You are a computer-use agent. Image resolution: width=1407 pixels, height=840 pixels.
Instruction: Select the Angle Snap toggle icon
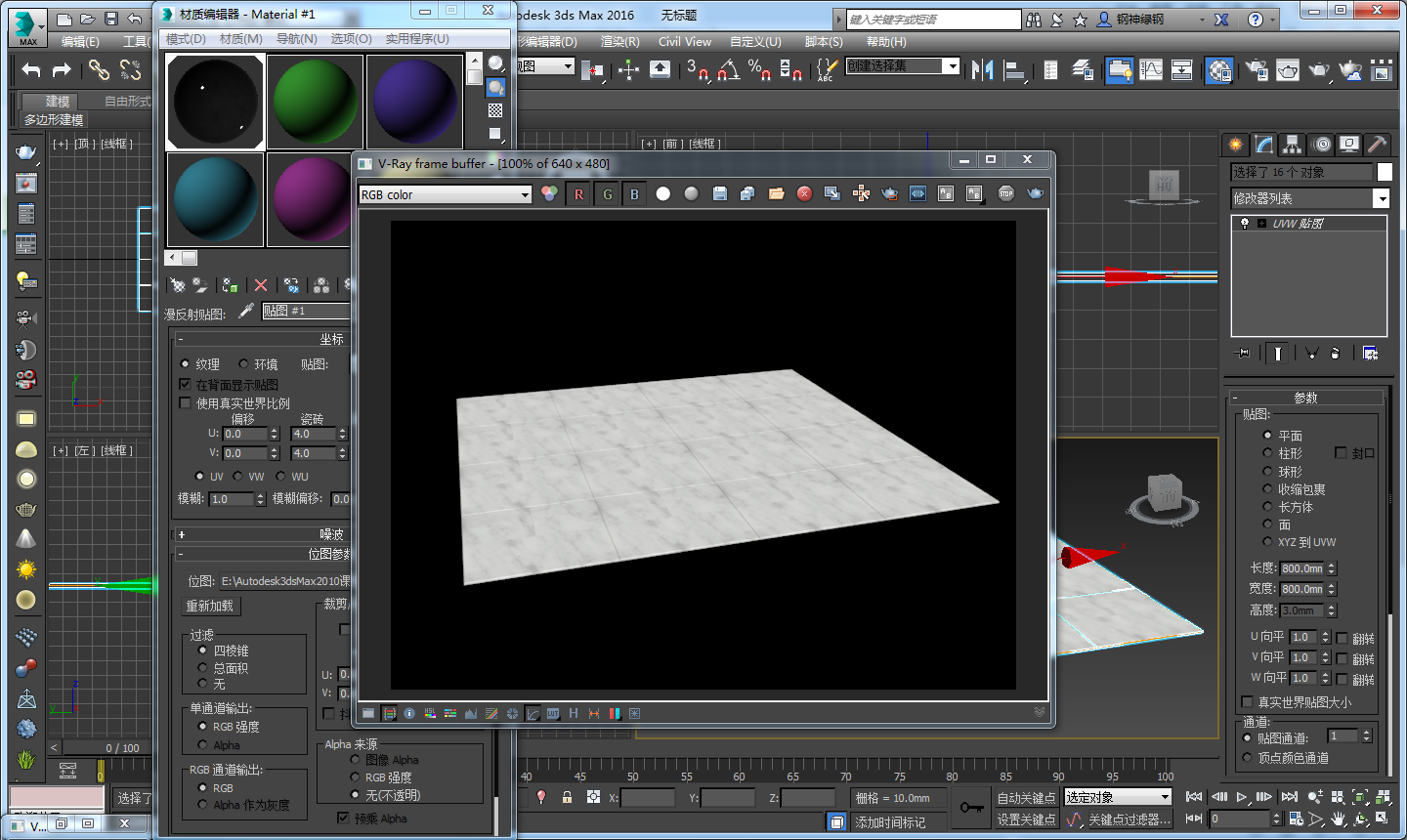point(729,69)
